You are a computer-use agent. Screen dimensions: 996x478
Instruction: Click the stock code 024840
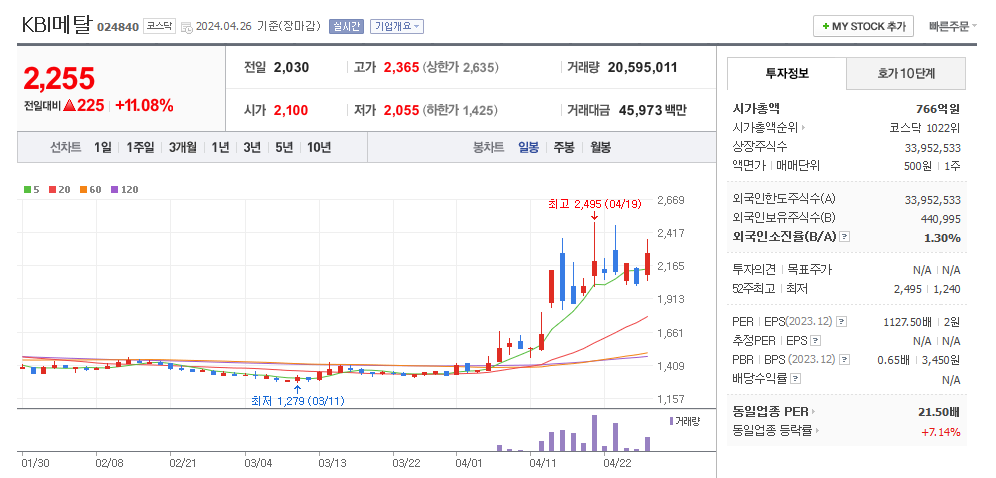click(118, 27)
